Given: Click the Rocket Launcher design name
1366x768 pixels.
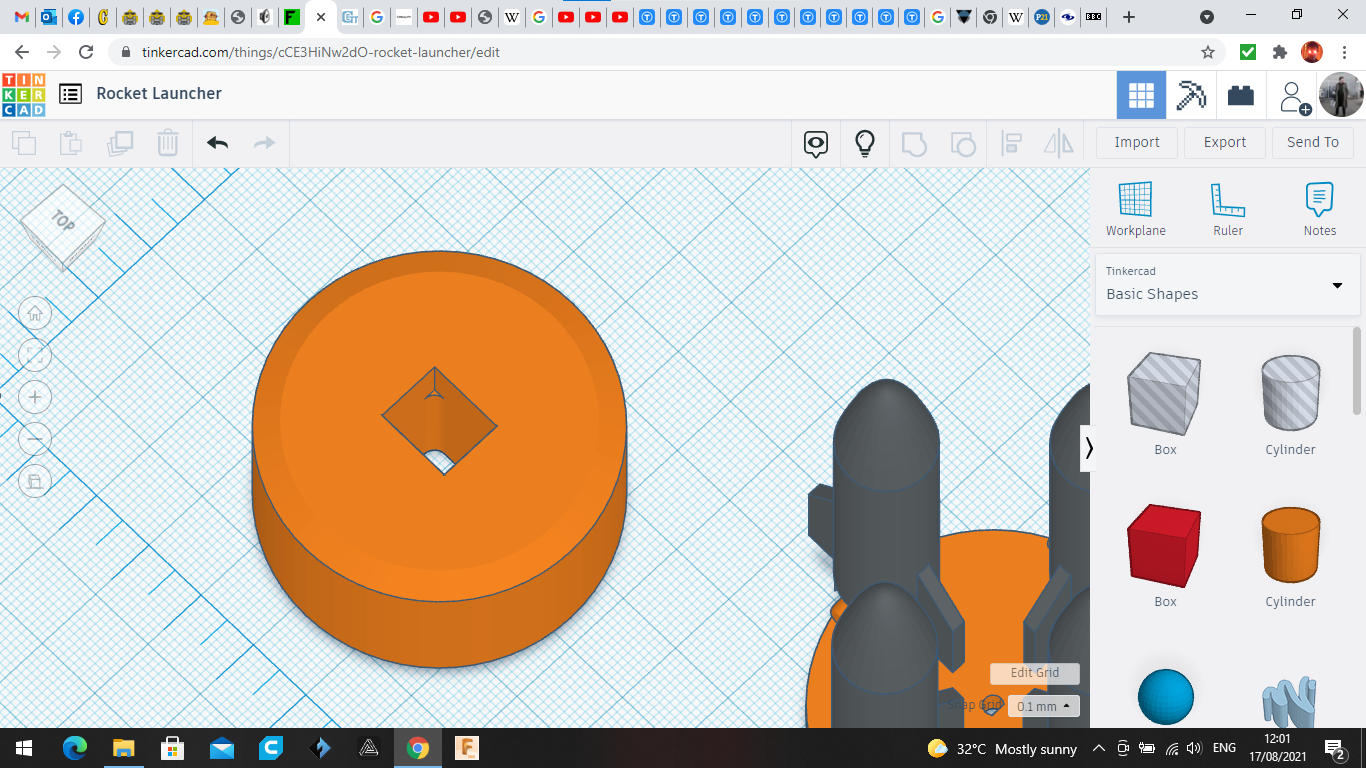Looking at the screenshot, I should point(159,93).
